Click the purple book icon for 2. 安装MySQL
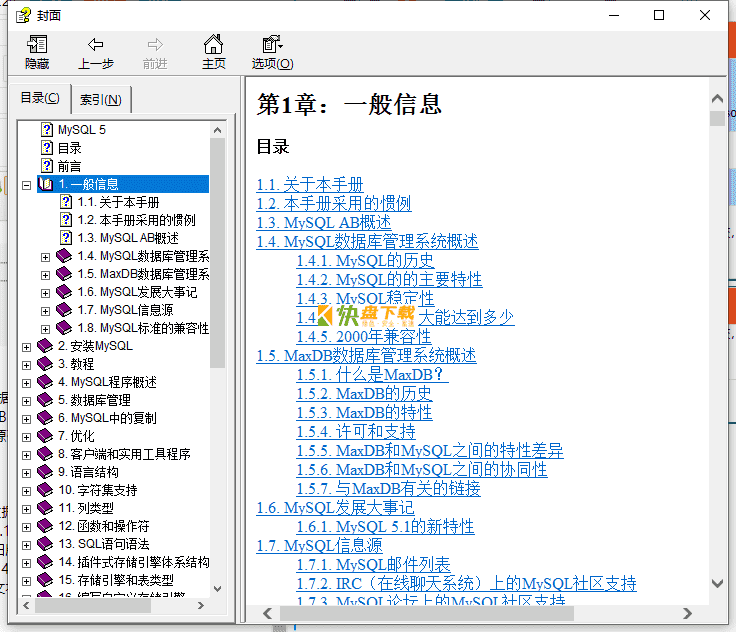Screen dimensions: 736x632 [x=45, y=346]
